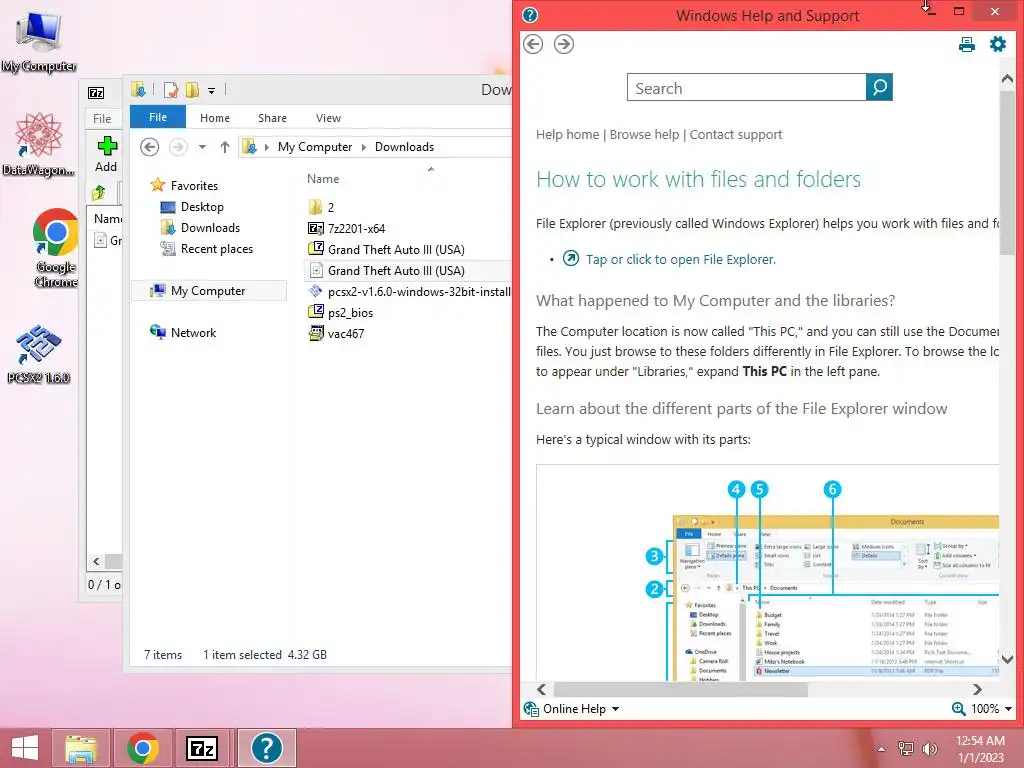
Task: Launch PCSX2 1.6.0 desktop shortcut
Action: [39, 354]
